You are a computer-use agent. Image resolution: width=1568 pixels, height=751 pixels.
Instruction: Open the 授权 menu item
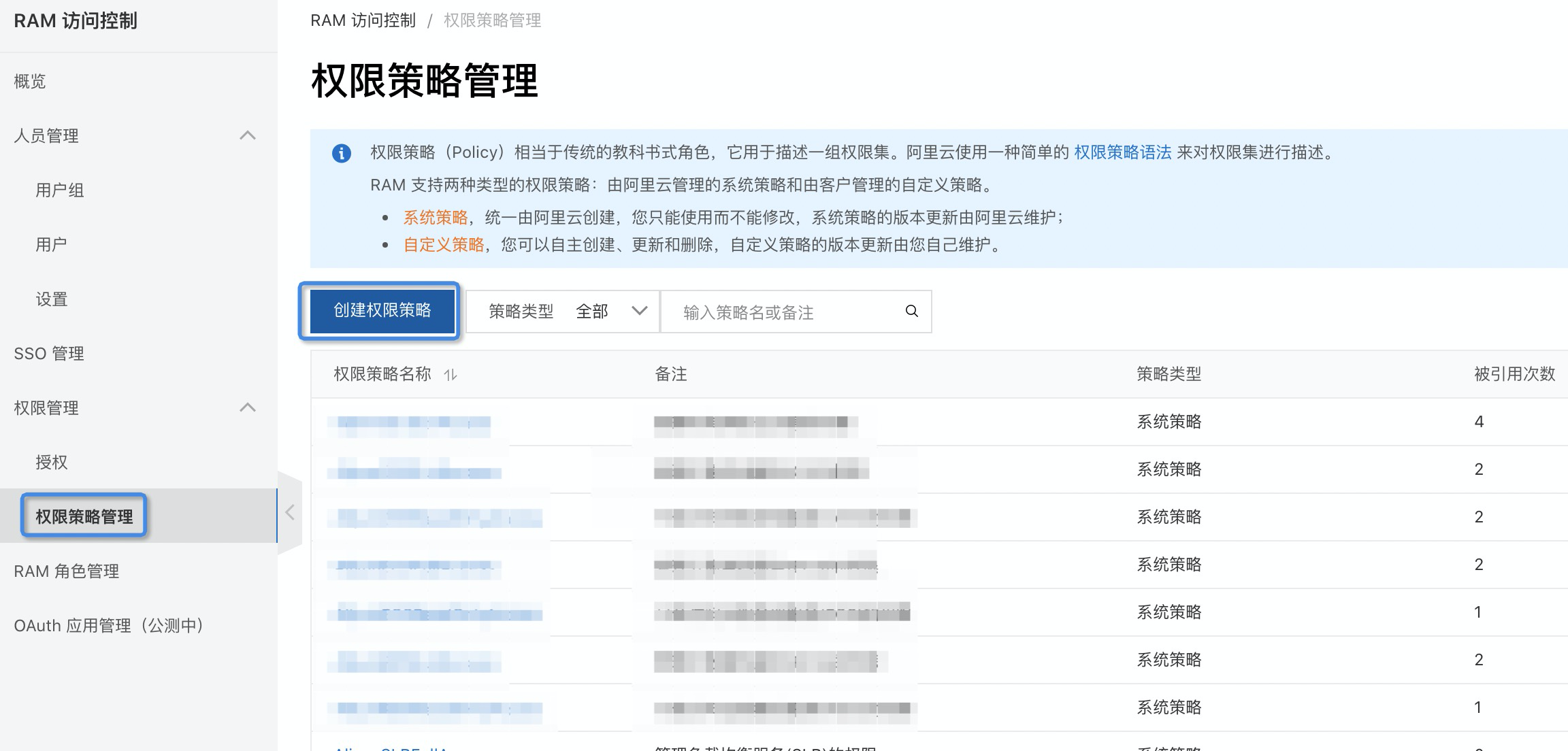(52, 463)
